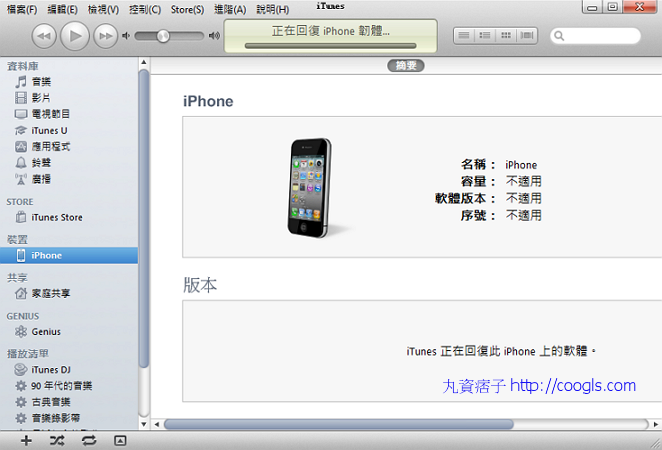Switch to list view
Viewport: 662px width, 450px height.
[464, 35]
